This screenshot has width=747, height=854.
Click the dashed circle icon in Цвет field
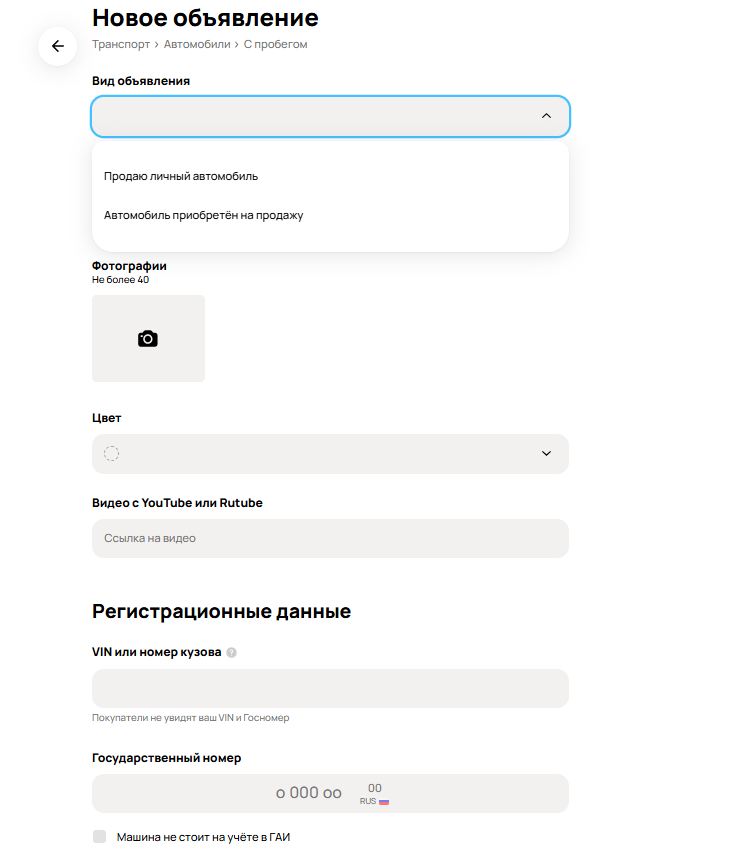point(110,453)
